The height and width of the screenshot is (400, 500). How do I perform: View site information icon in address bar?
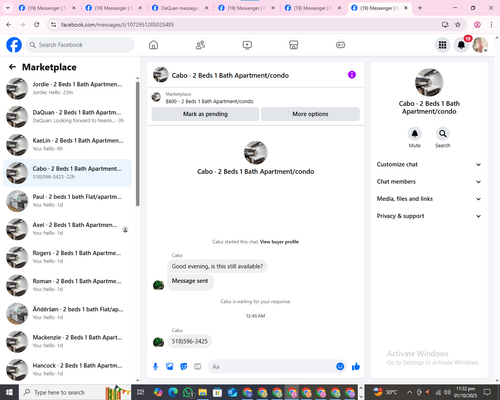click(53, 24)
